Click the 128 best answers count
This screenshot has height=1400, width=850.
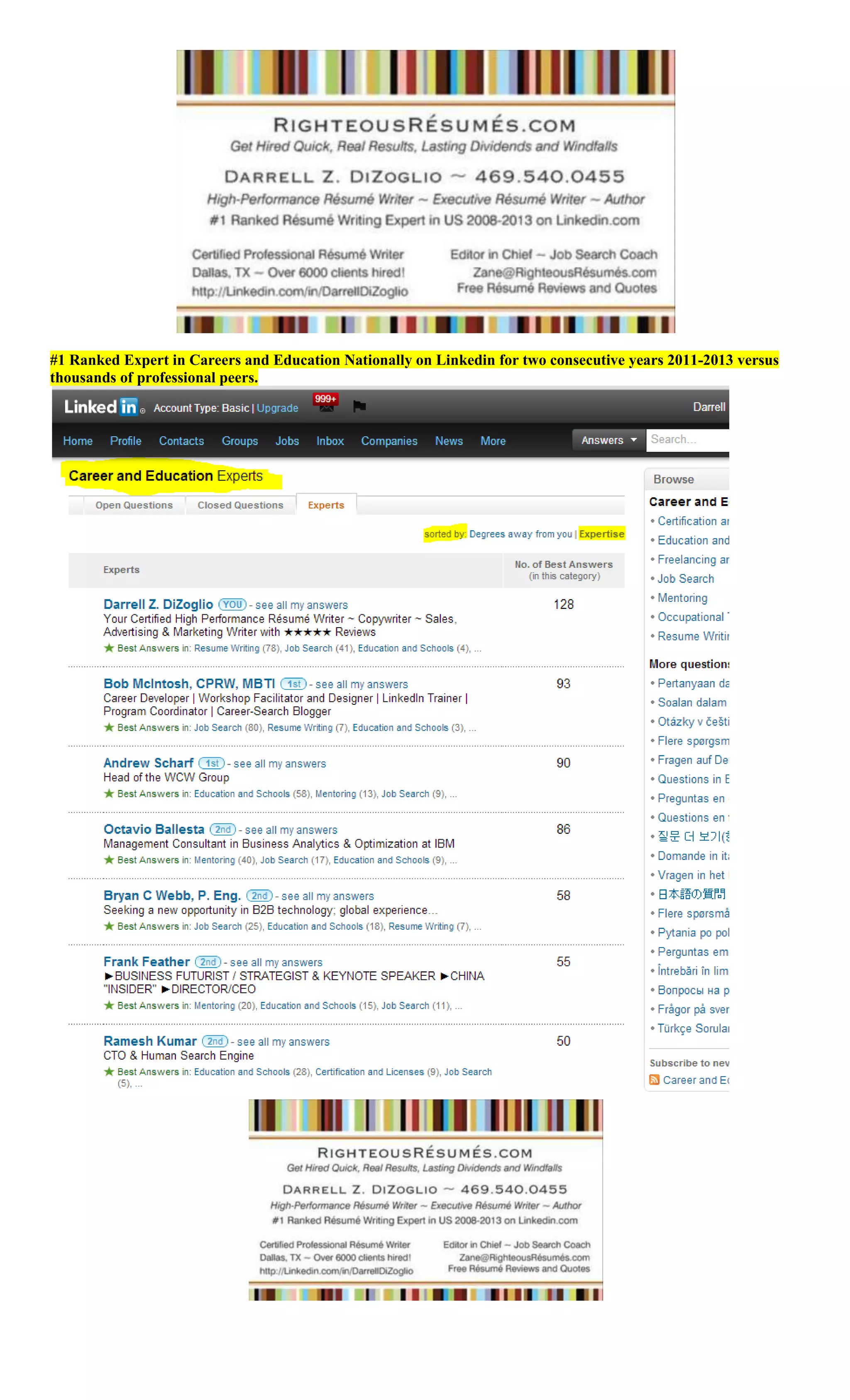click(x=564, y=605)
